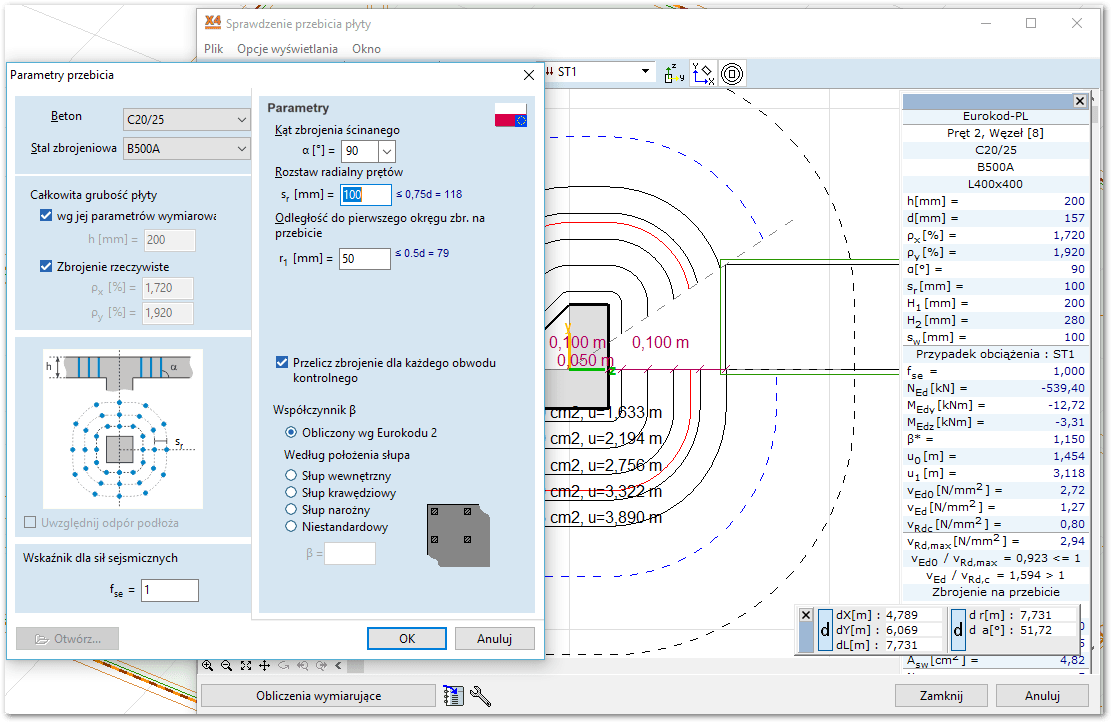Open the shear reinforcement angle α dropdown
Viewport: 1112px width, 723px height.
pyautogui.click(x=388, y=152)
